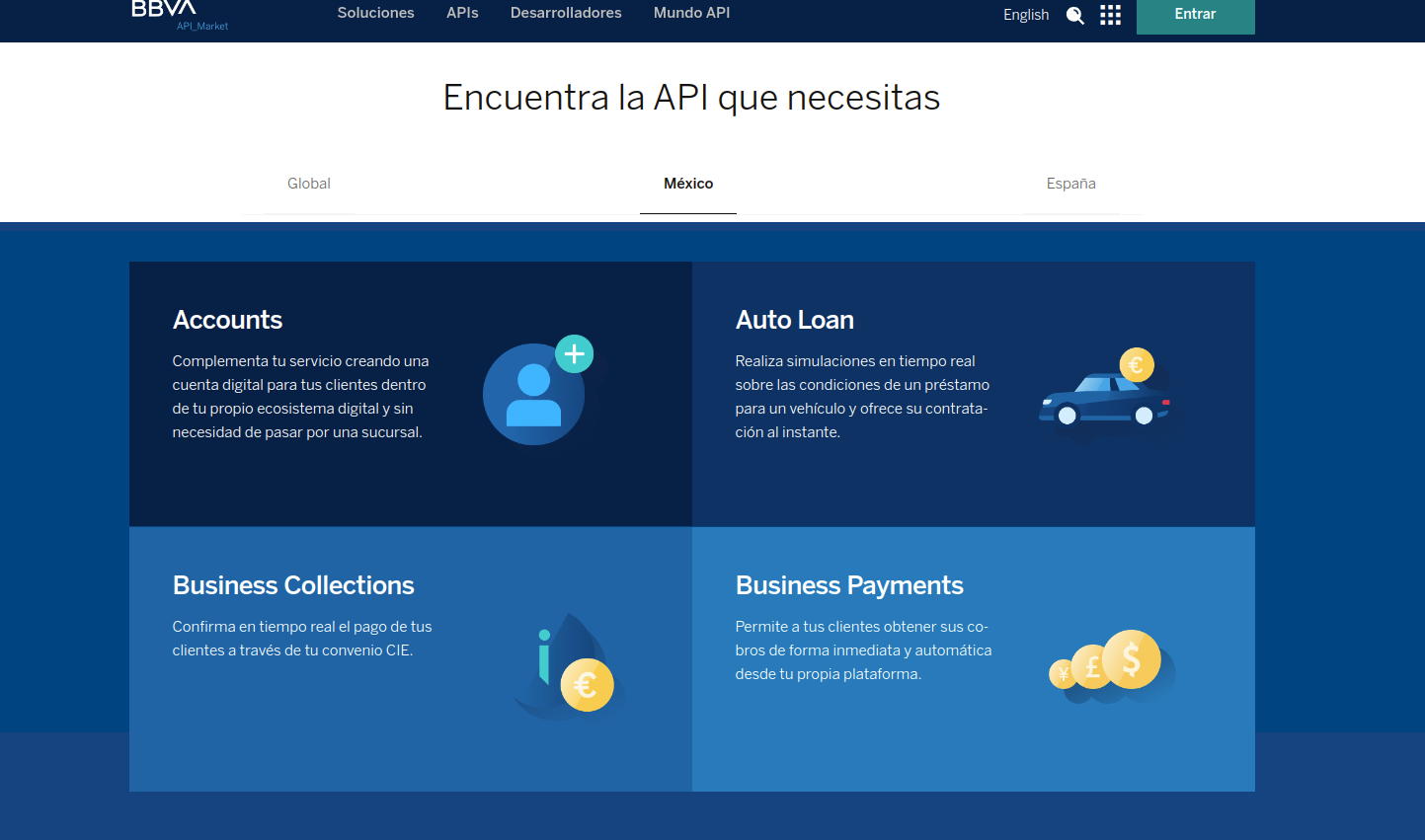Click the BBVA API Market logo

(180, 15)
